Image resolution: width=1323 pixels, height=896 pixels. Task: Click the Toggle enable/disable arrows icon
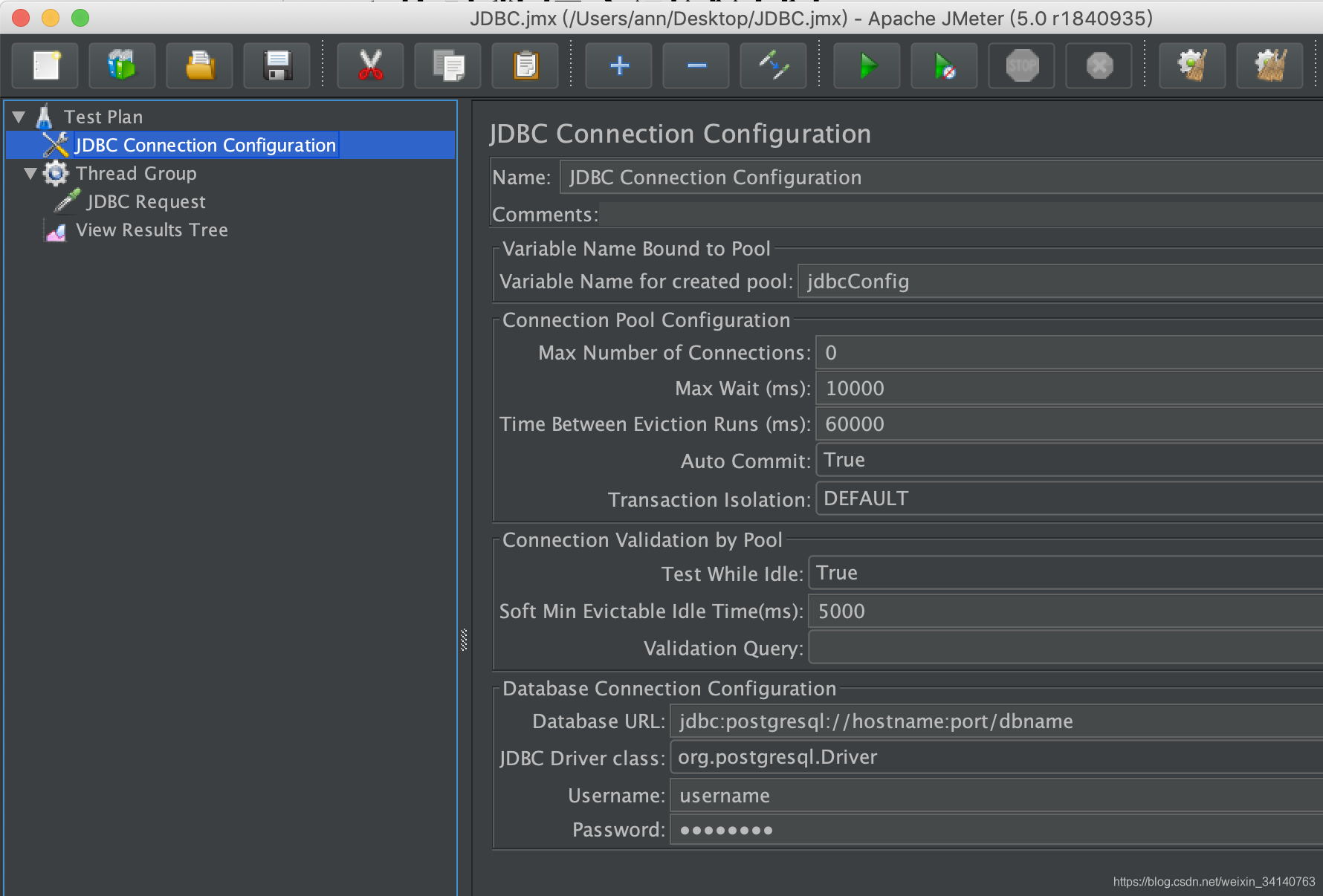tap(774, 66)
